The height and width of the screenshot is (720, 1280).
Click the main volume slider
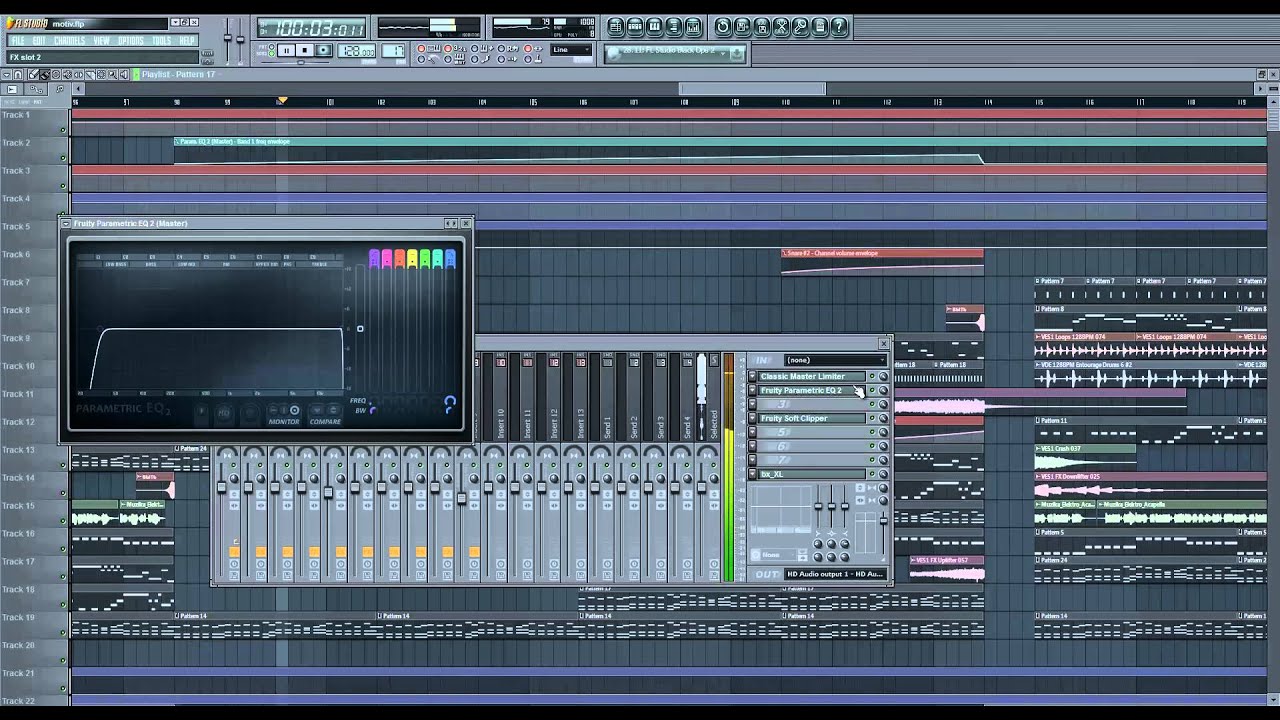(x=227, y=37)
